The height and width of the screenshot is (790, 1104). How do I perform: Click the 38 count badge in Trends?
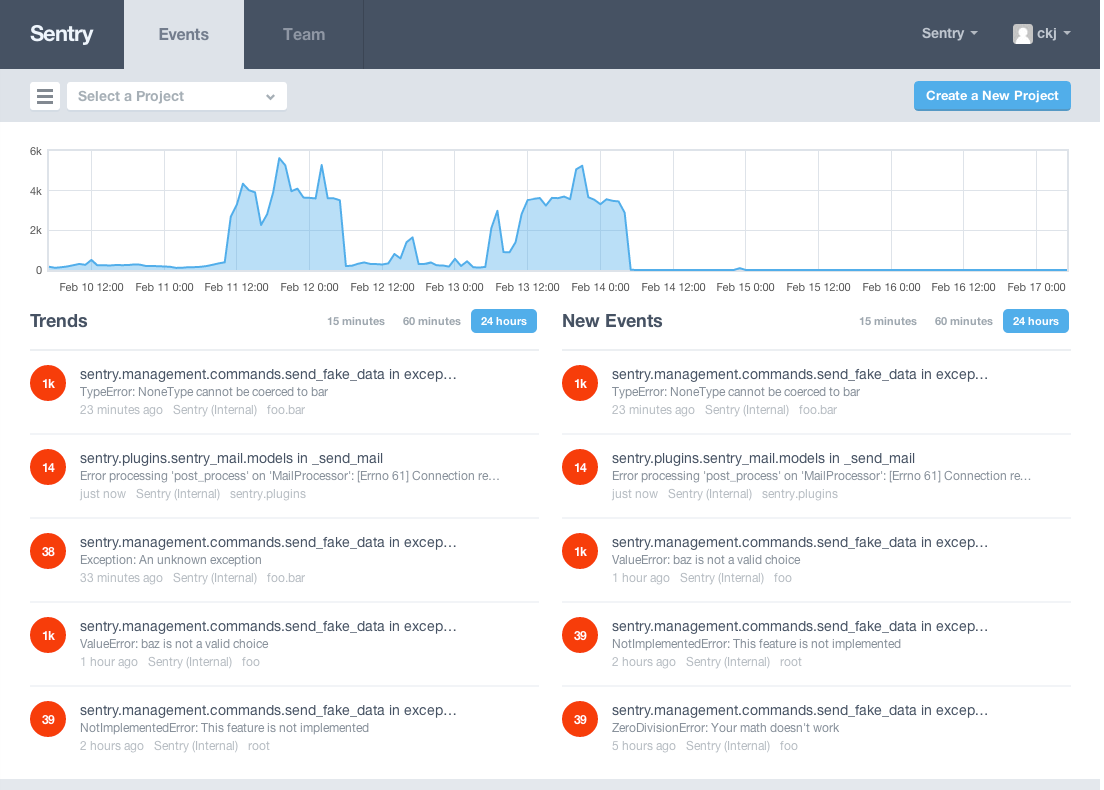[x=48, y=551]
